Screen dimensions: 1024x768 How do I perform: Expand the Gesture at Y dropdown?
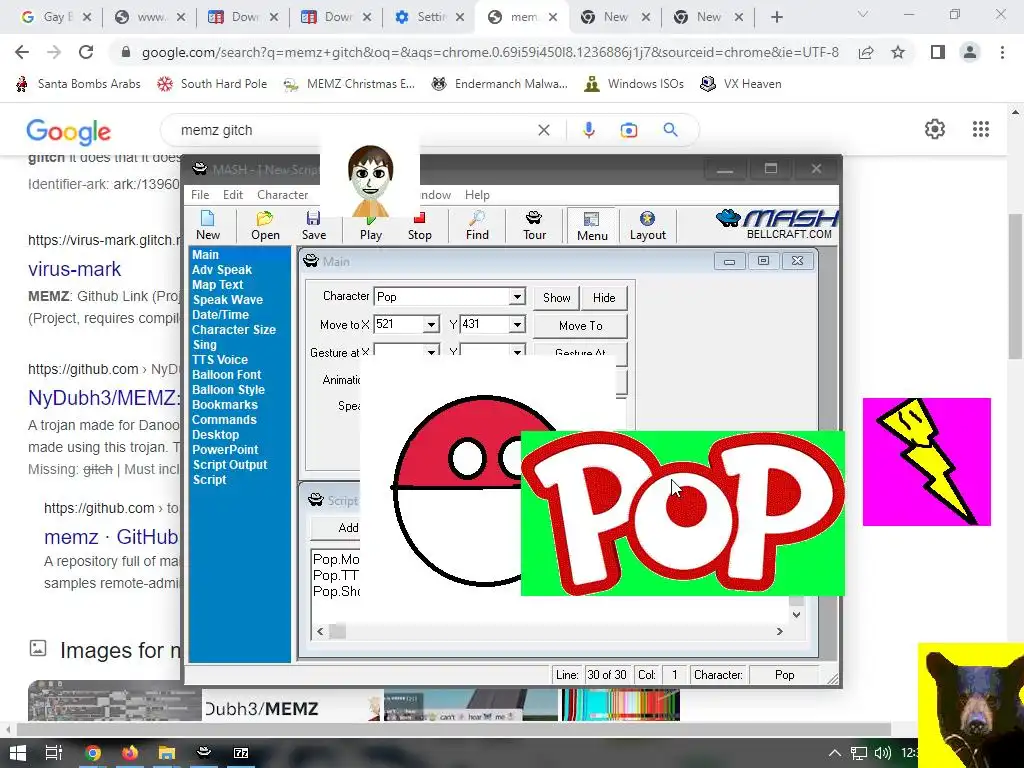point(517,352)
